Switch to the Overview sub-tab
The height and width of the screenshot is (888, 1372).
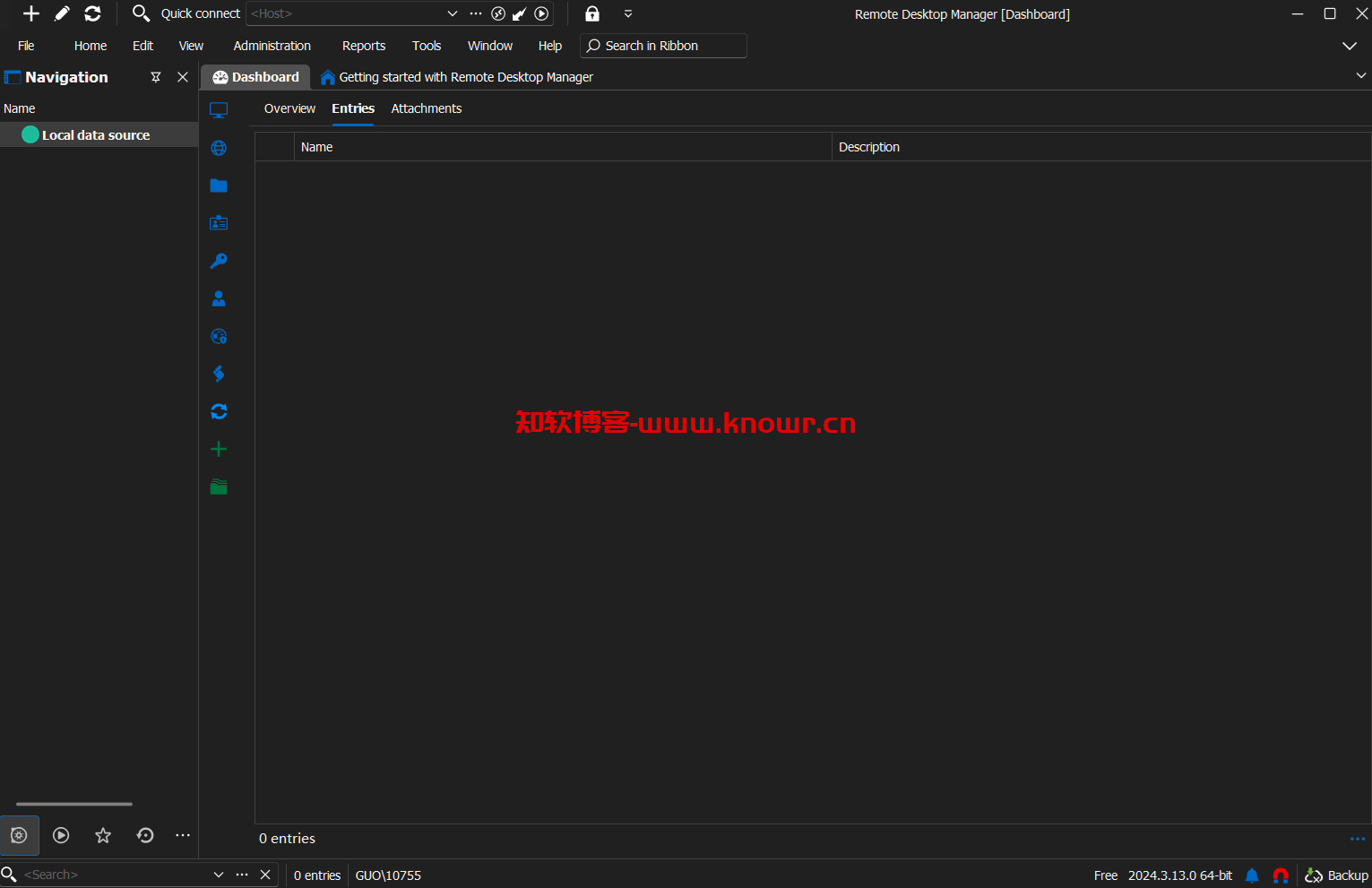pos(289,108)
